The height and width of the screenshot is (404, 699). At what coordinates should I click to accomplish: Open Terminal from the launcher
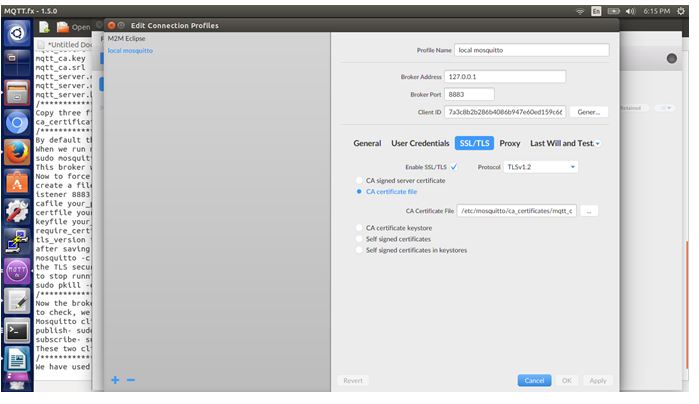point(17,330)
